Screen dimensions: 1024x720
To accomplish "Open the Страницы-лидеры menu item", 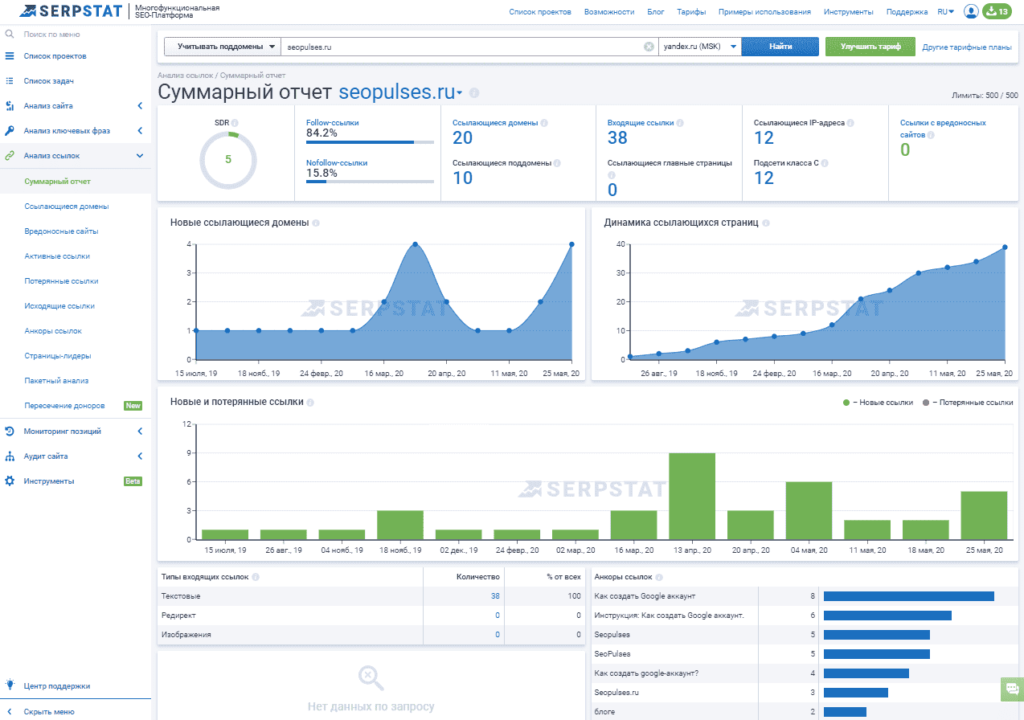I will point(57,356).
